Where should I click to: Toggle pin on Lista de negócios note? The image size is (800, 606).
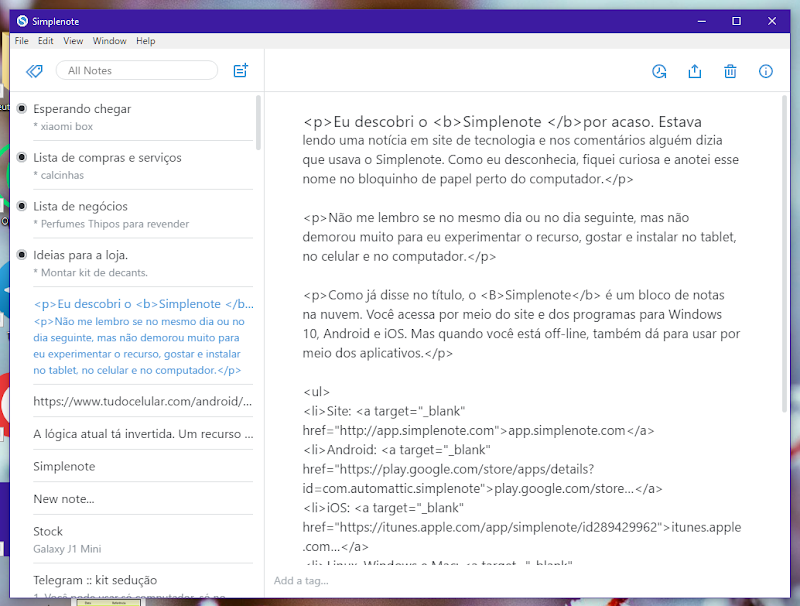pyautogui.click(x=22, y=206)
